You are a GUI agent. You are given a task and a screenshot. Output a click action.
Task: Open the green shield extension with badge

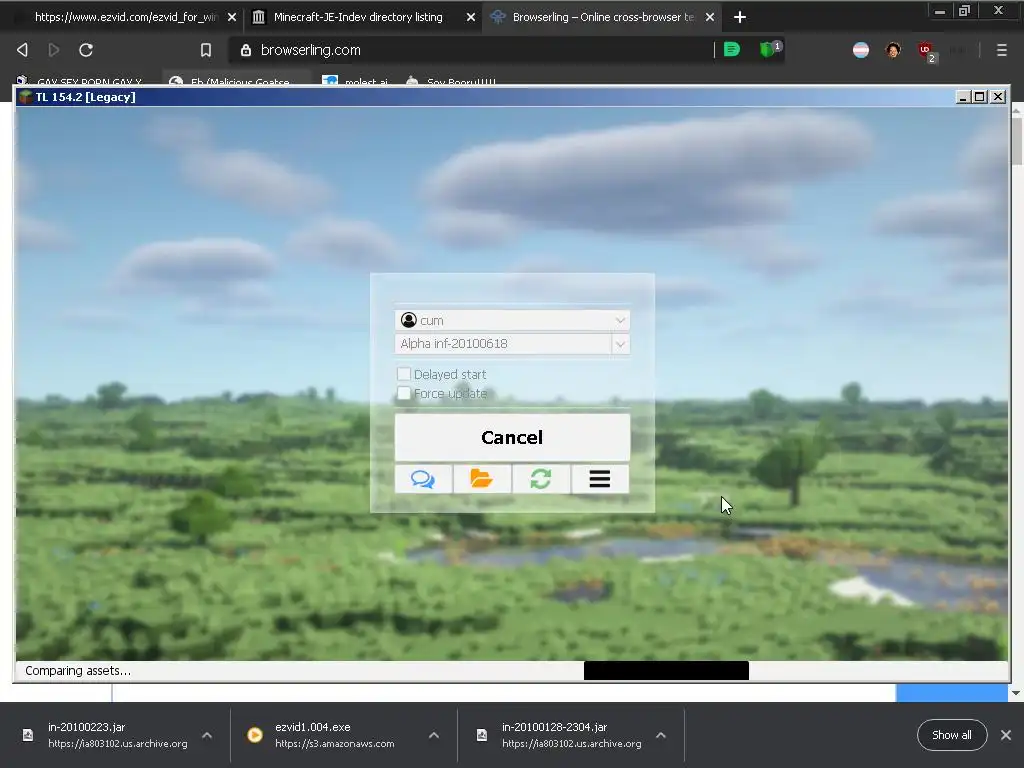pyautogui.click(x=769, y=49)
